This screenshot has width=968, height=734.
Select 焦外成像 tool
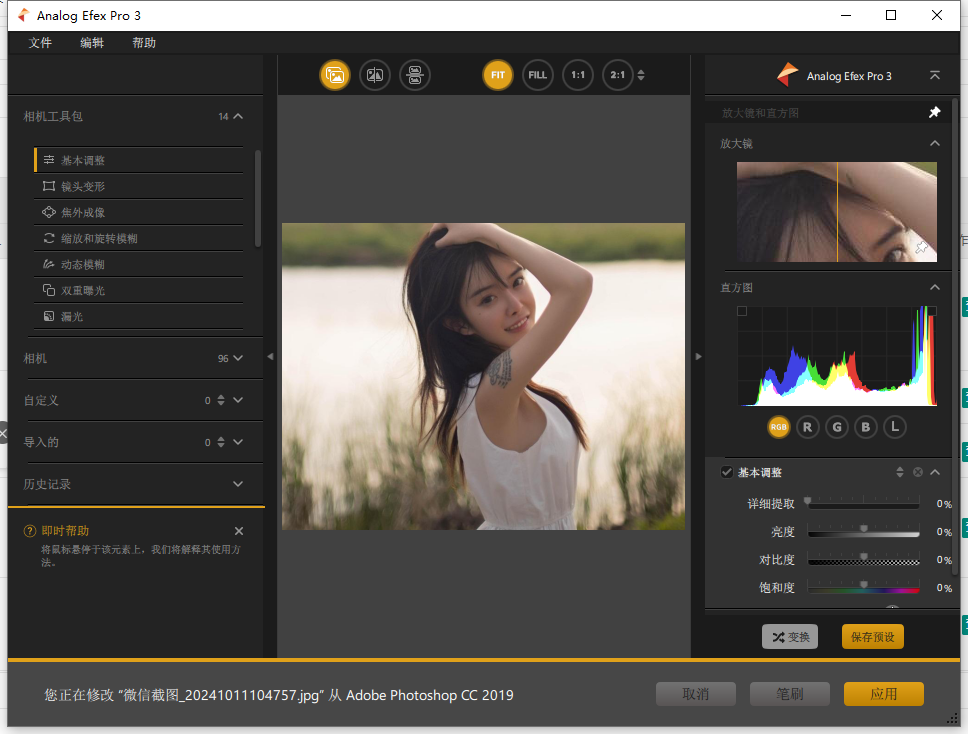(x=138, y=212)
